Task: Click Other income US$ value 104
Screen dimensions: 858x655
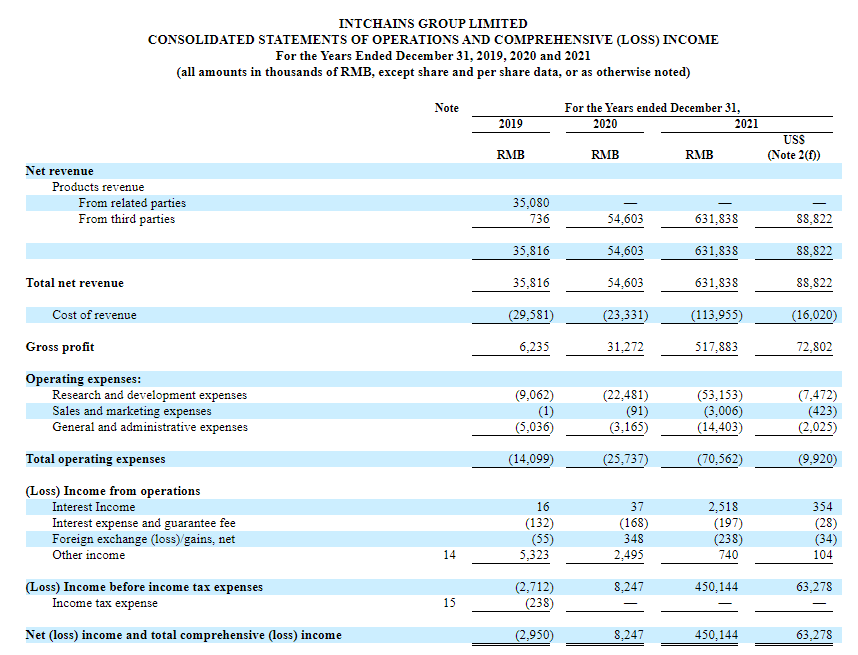Action: [822, 555]
